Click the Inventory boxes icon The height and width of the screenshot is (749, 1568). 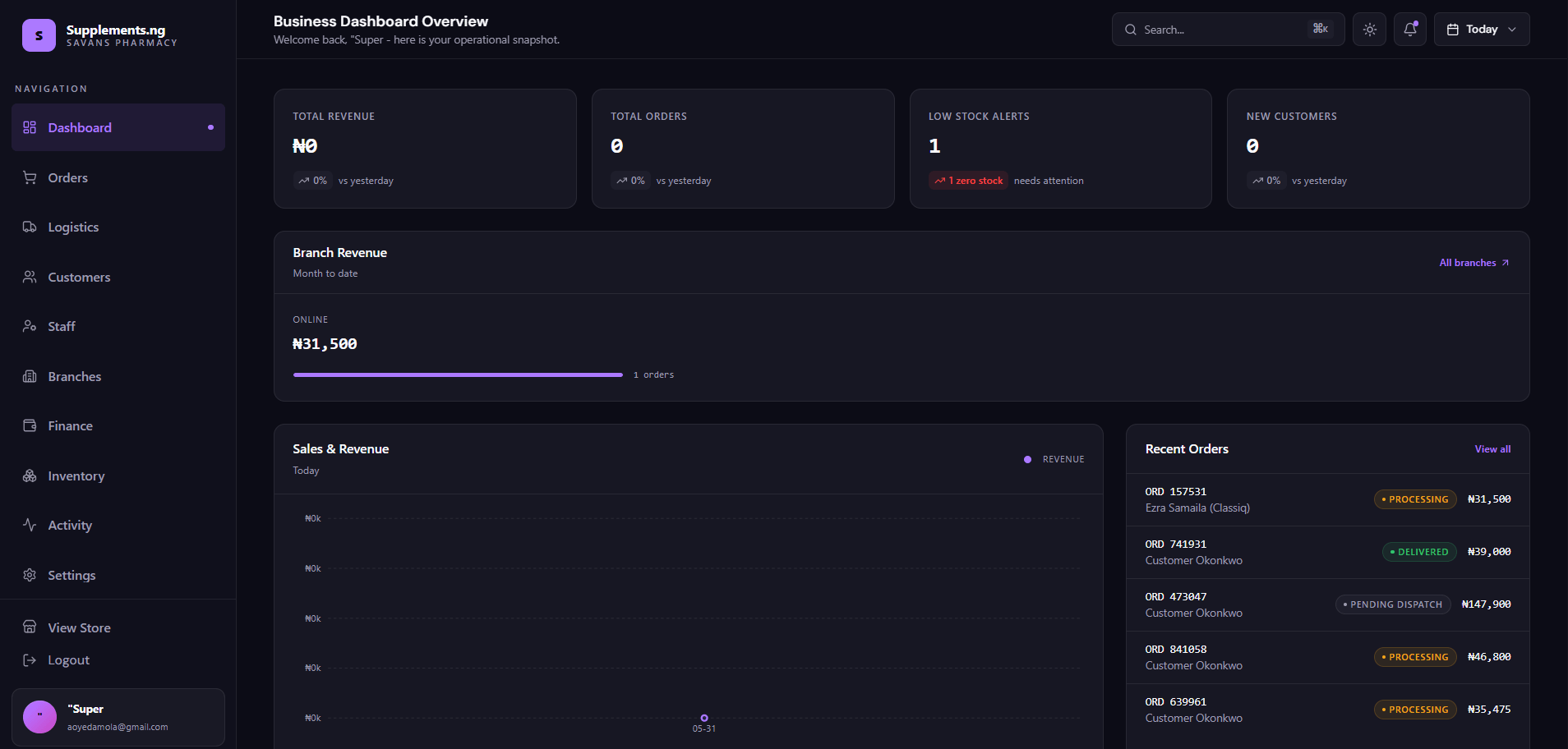point(30,476)
